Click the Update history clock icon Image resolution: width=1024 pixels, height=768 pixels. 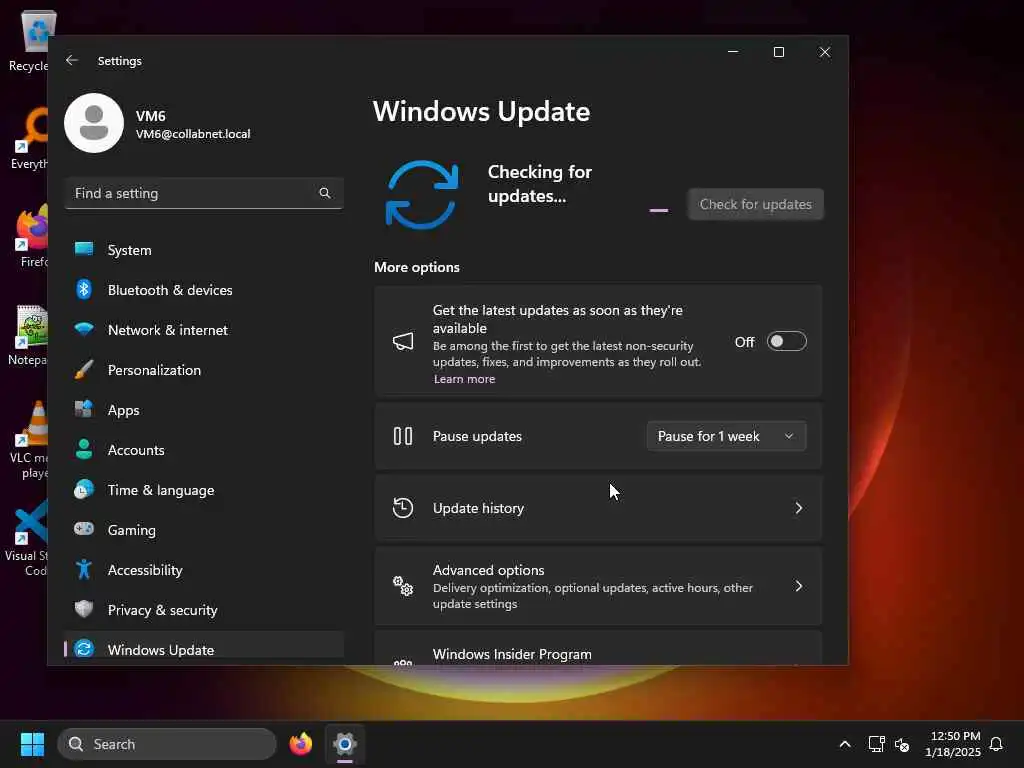(403, 507)
